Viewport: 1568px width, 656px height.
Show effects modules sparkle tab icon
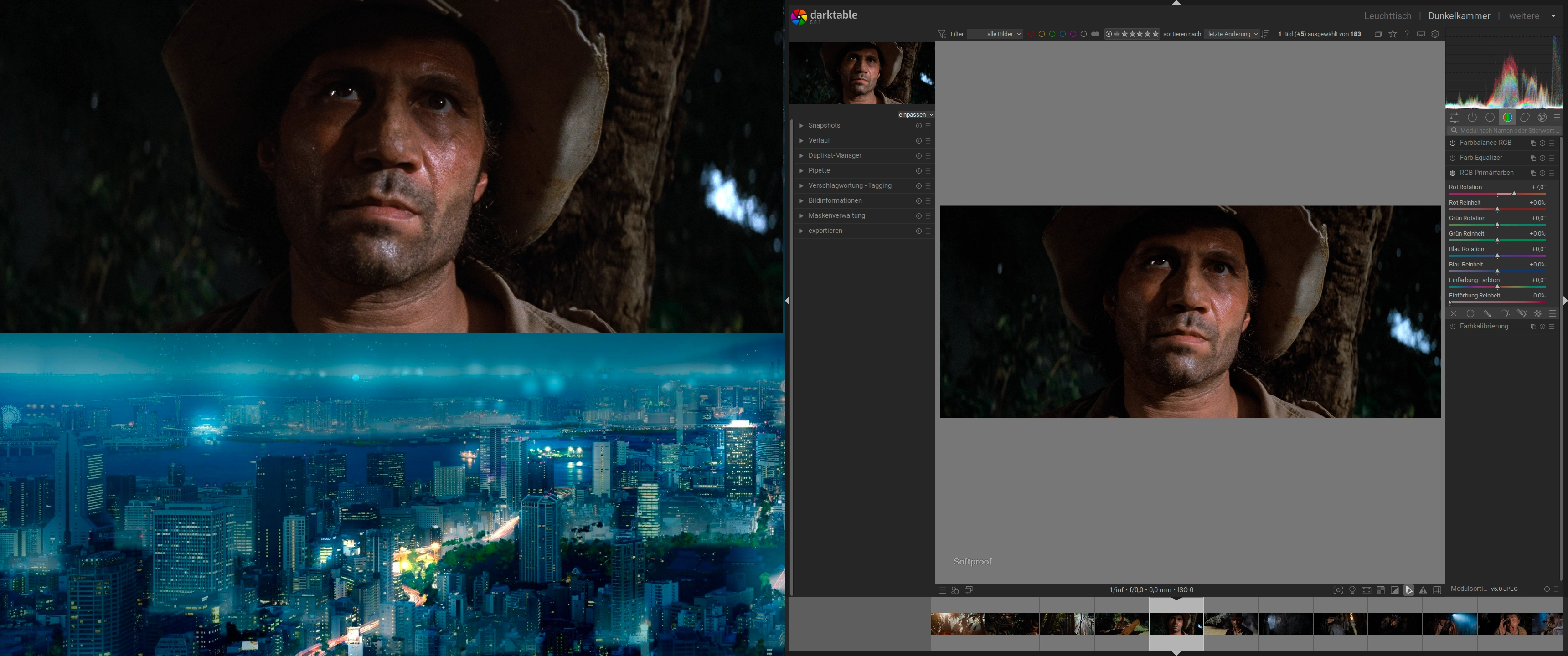click(1542, 118)
